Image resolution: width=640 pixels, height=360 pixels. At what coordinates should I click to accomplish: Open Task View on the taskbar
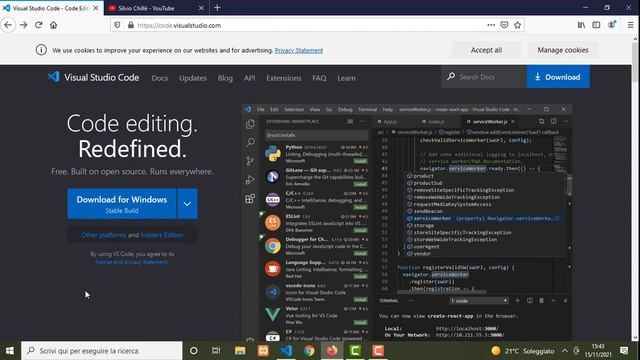click(x=216, y=351)
